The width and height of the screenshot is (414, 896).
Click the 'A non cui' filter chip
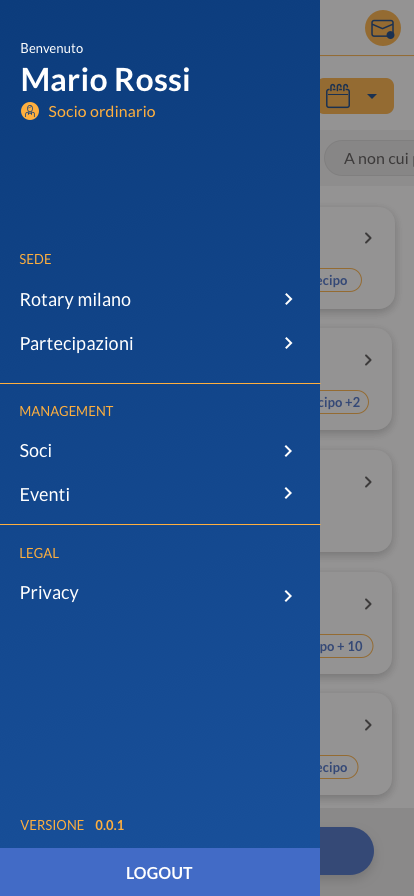369,158
